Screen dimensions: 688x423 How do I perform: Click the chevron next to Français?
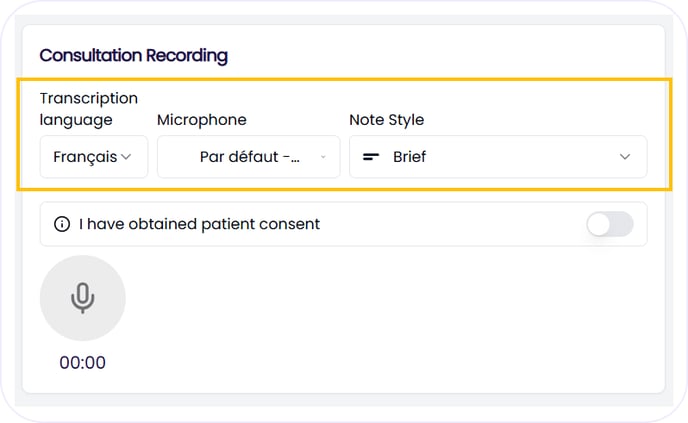(127, 157)
